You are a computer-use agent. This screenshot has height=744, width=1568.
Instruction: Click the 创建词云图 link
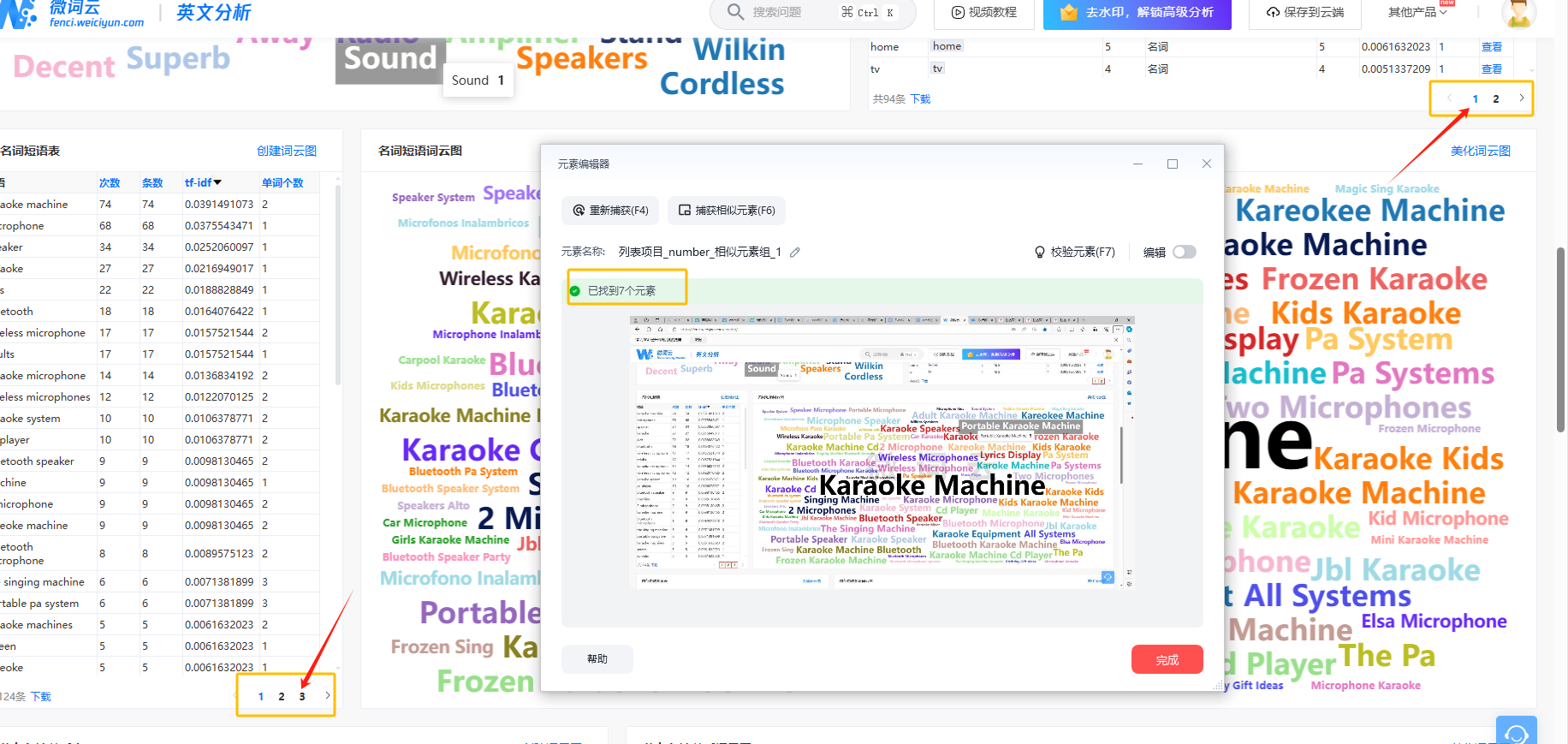tap(287, 151)
